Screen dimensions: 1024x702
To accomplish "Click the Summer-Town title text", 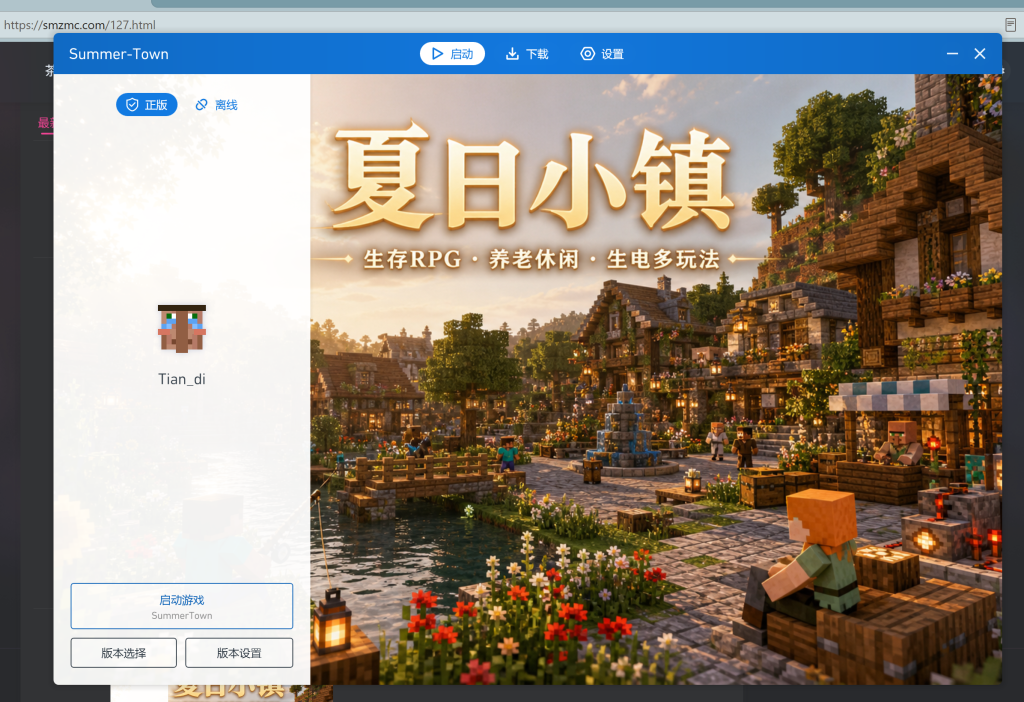I will click(118, 54).
